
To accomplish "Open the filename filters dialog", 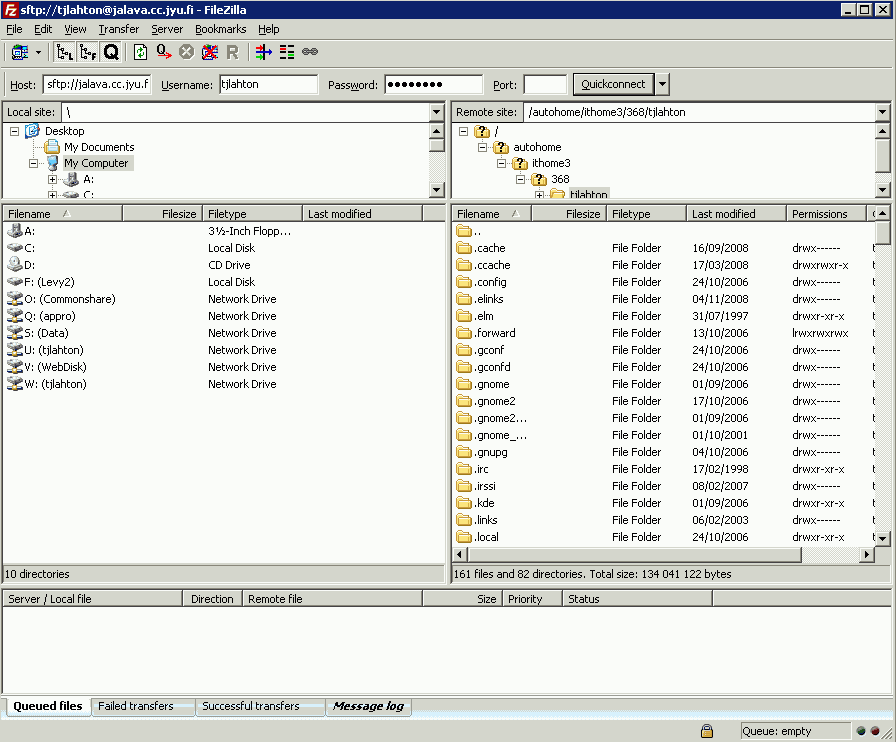I will [x=263, y=53].
